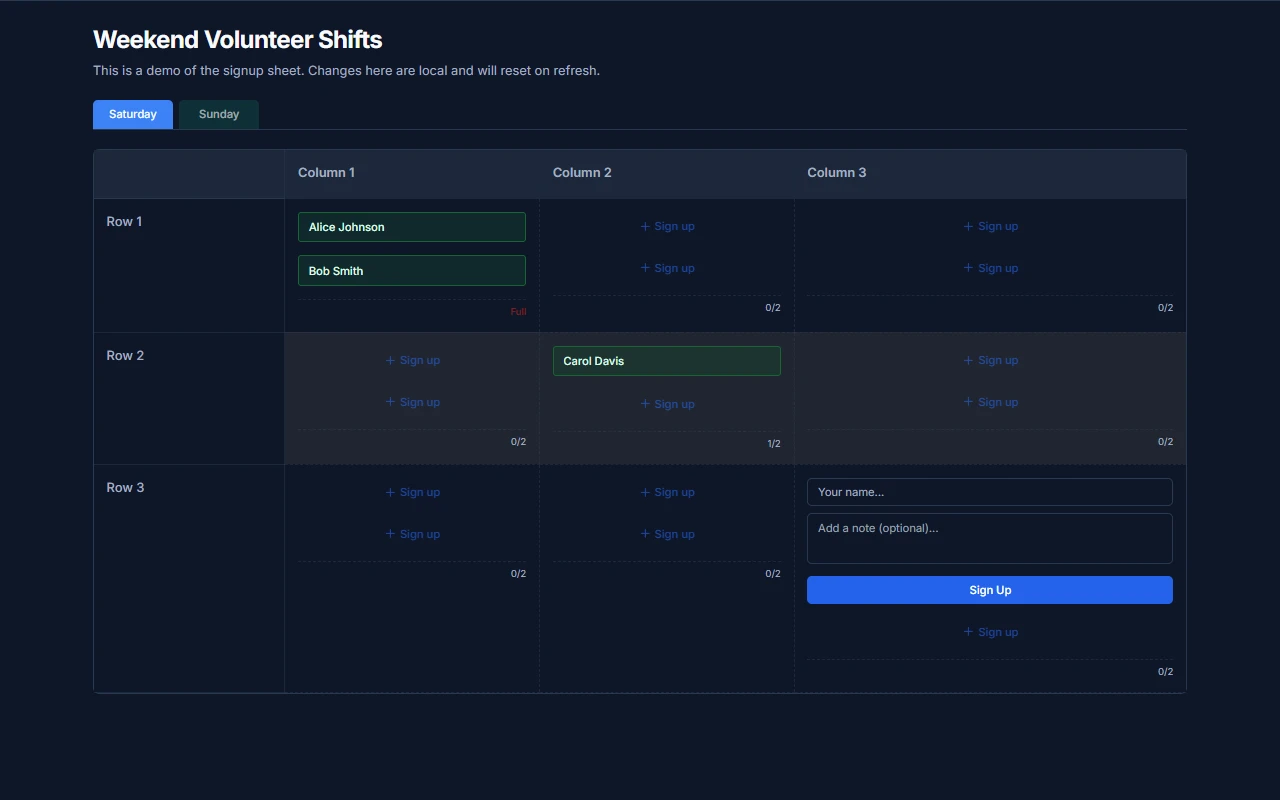Click the Row 2 label
Screen dimensions: 1280x800
pos(125,356)
